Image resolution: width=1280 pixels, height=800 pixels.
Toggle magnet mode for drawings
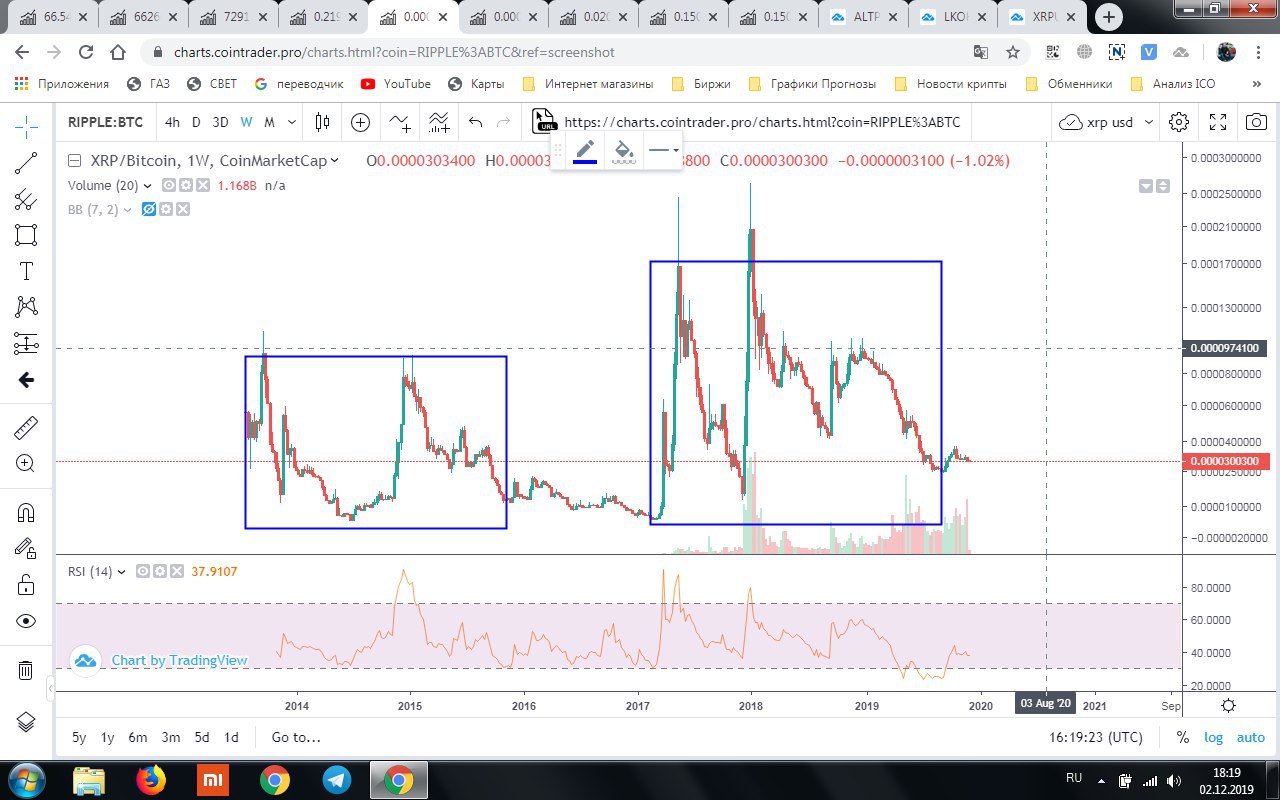point(26,513)
